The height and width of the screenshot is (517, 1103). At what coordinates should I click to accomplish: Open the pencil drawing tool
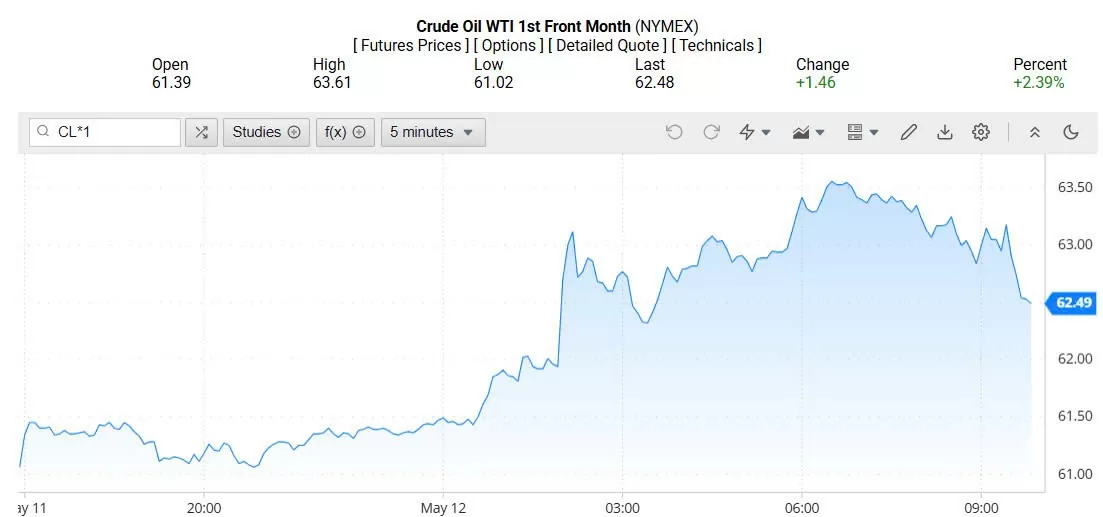[x=908, y=132]
